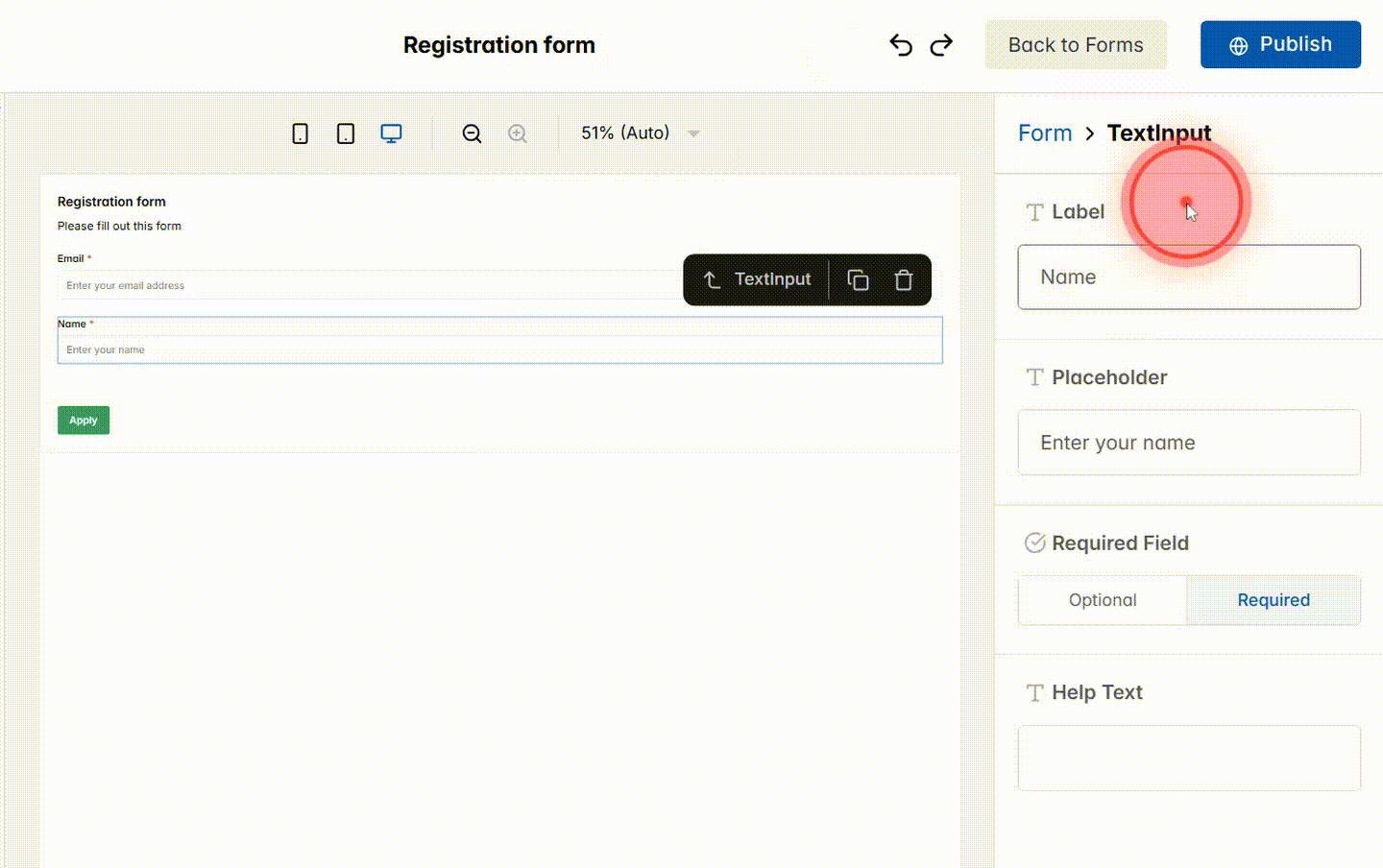The image size is (1383, 868).
Task: Click inside the empty Help Text field
Action: [x=1189, y=758]
